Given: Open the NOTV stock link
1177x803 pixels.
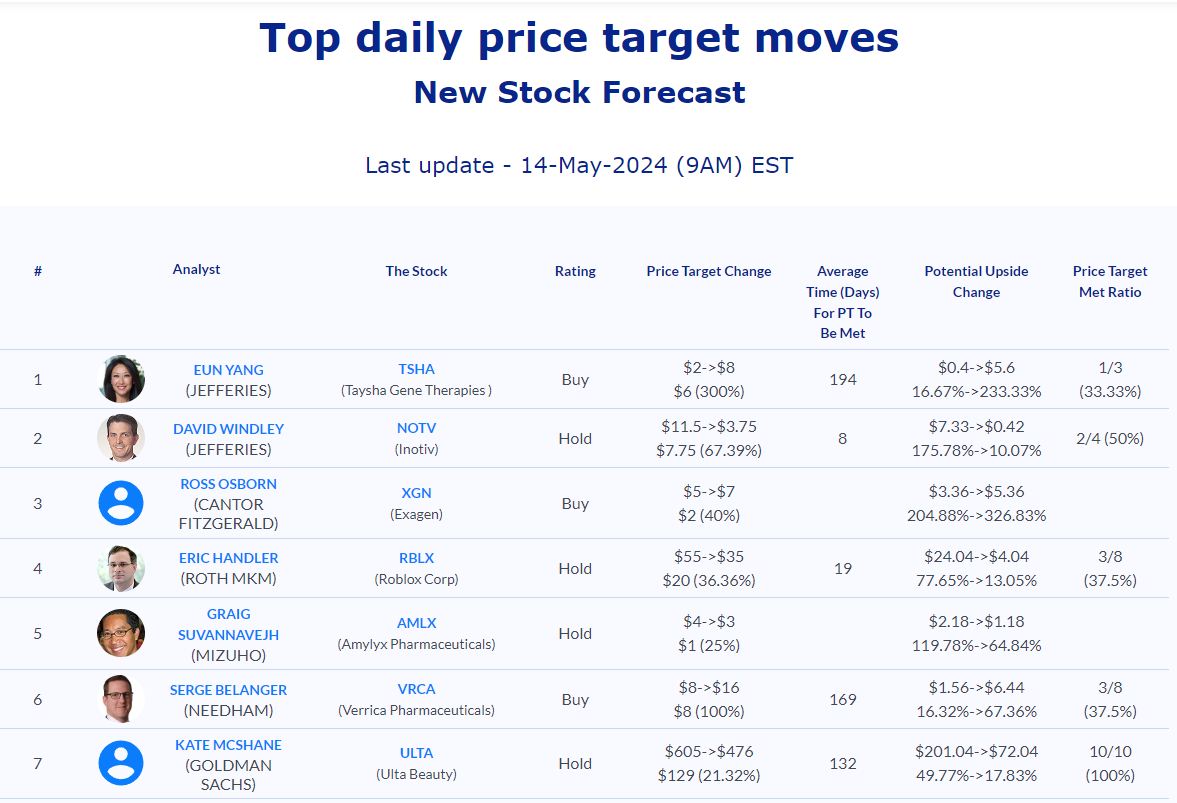Looking at the screenshot, I should coord(417,428).
